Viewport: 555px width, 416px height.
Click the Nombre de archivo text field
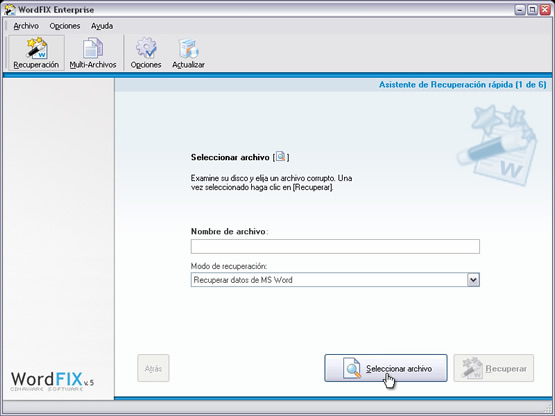[335, 246]
